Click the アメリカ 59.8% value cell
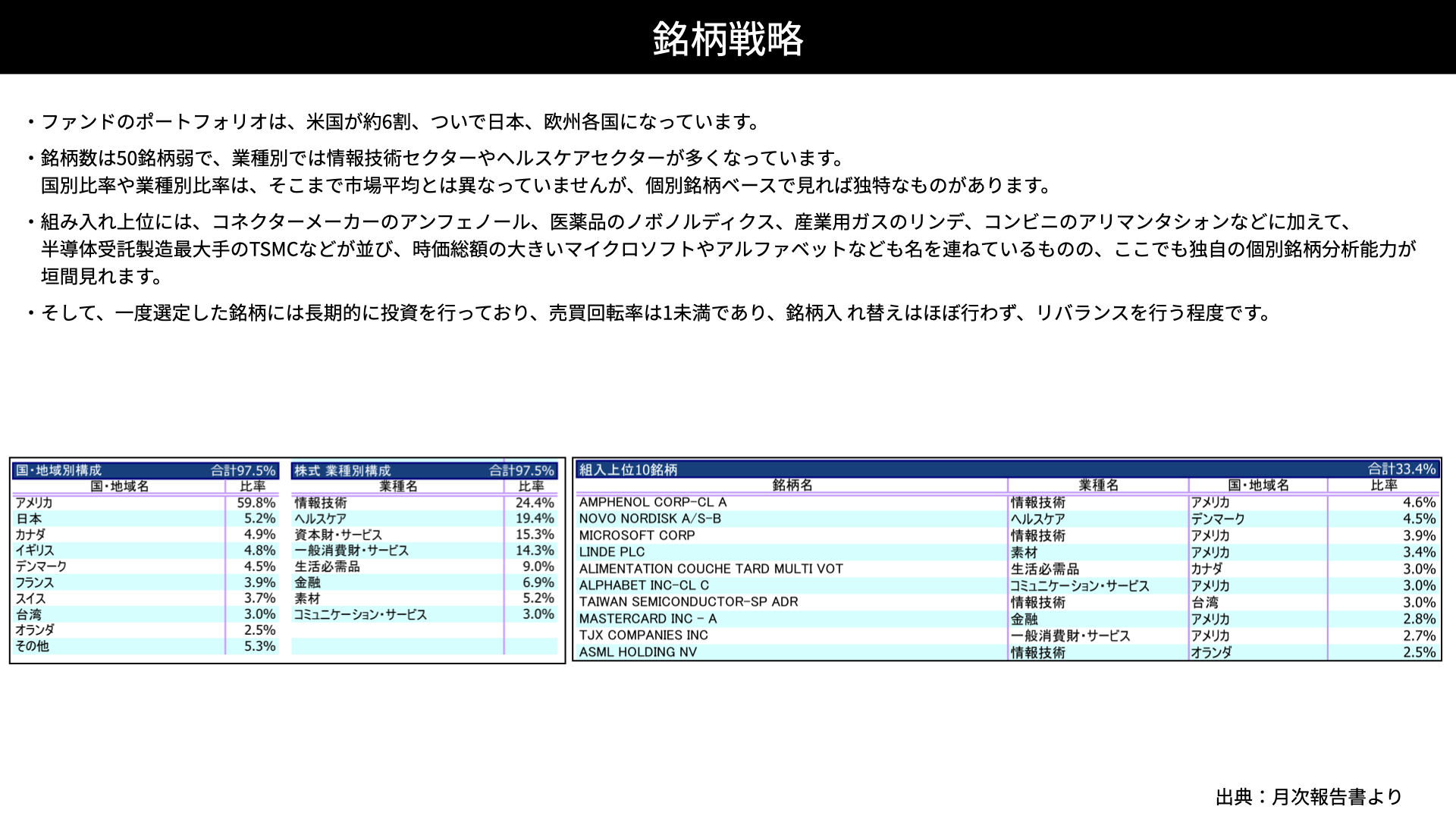Screen dimensions: 1456x819 tap(256, 503)
